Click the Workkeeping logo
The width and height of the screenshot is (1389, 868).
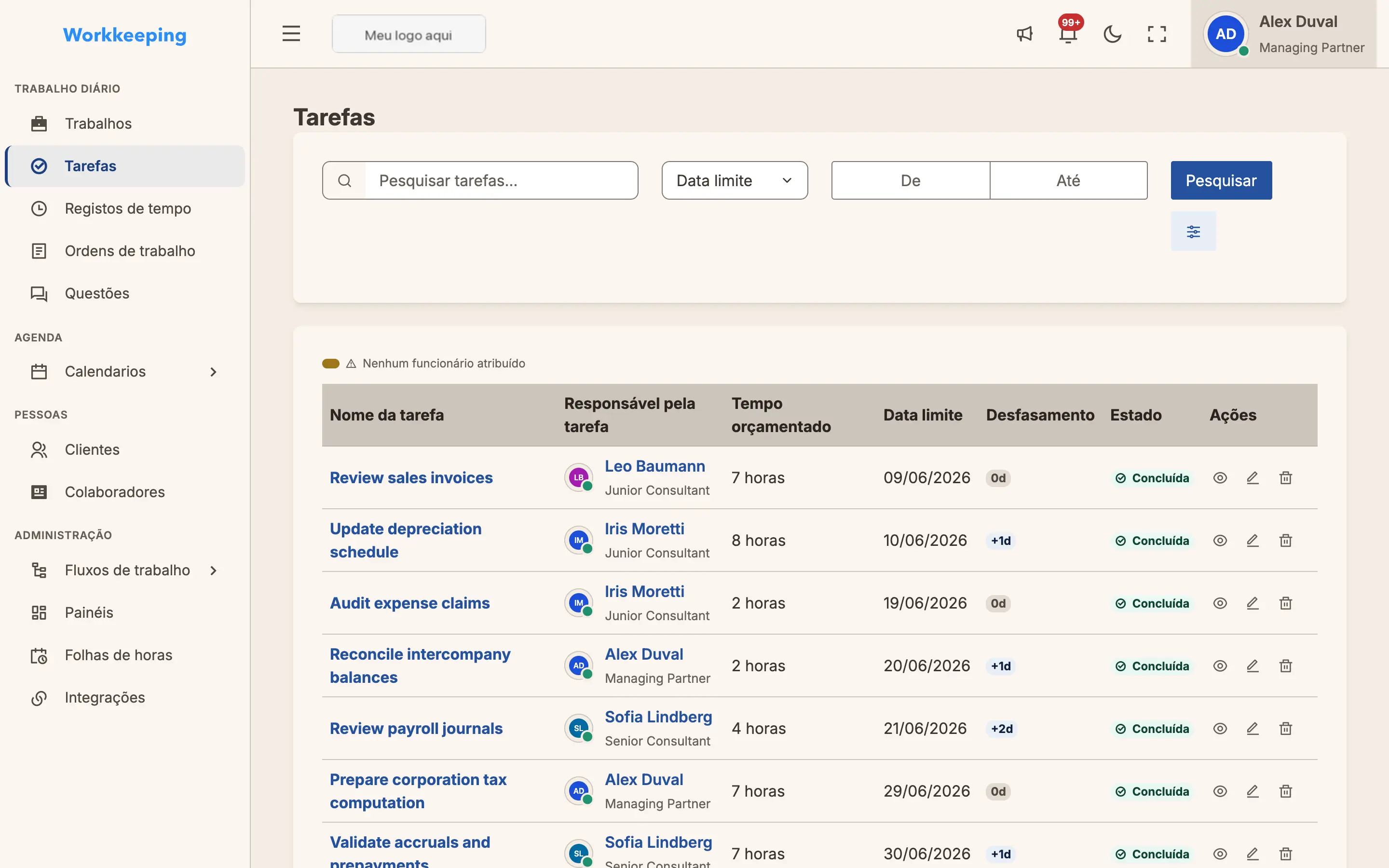point(124,35)
